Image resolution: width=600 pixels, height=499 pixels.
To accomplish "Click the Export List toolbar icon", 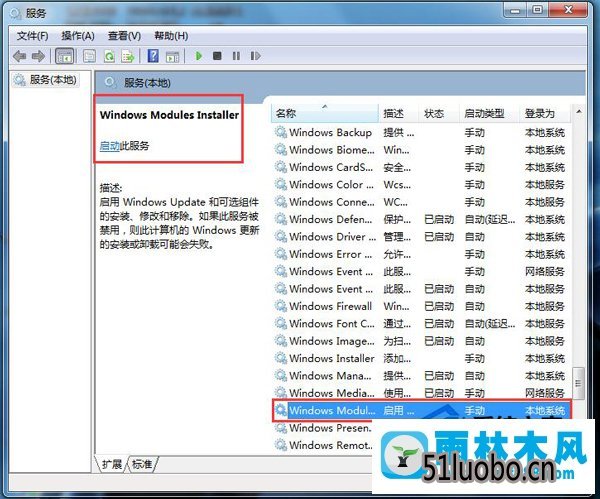I will pyautogui.click(x=128, y=56).
